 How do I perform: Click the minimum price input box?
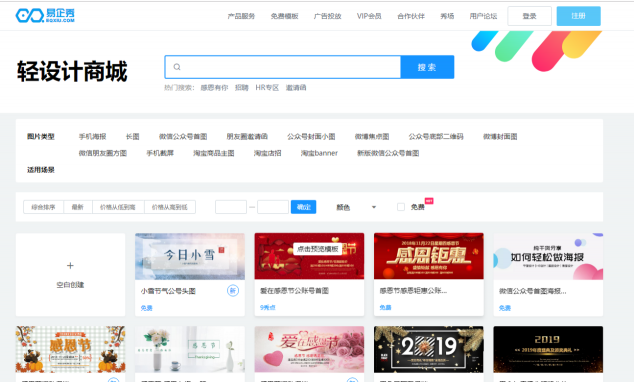click(231, 207)
